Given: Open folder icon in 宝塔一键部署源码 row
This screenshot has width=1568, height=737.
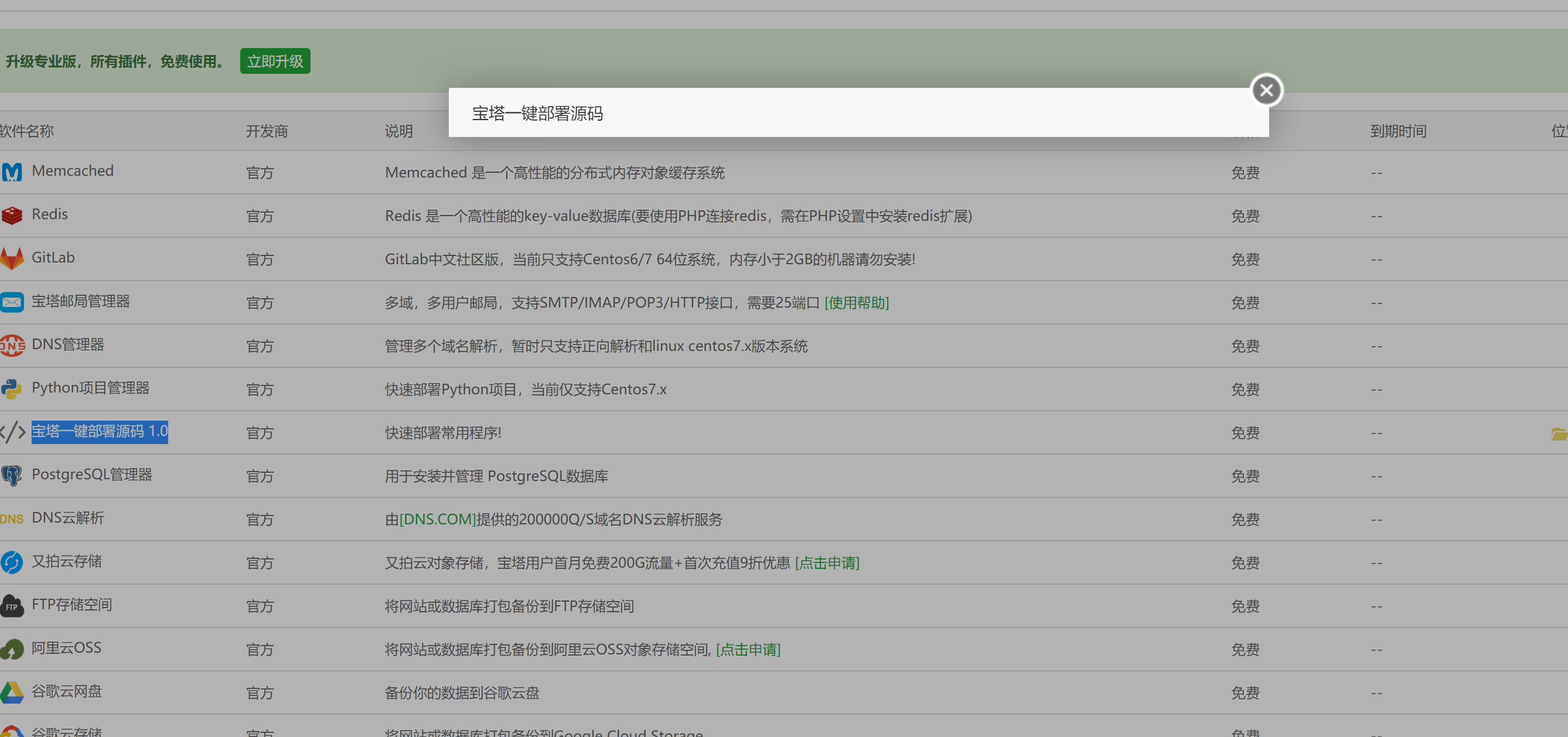Looking at the screenshot, I should tap(1559, 434).
